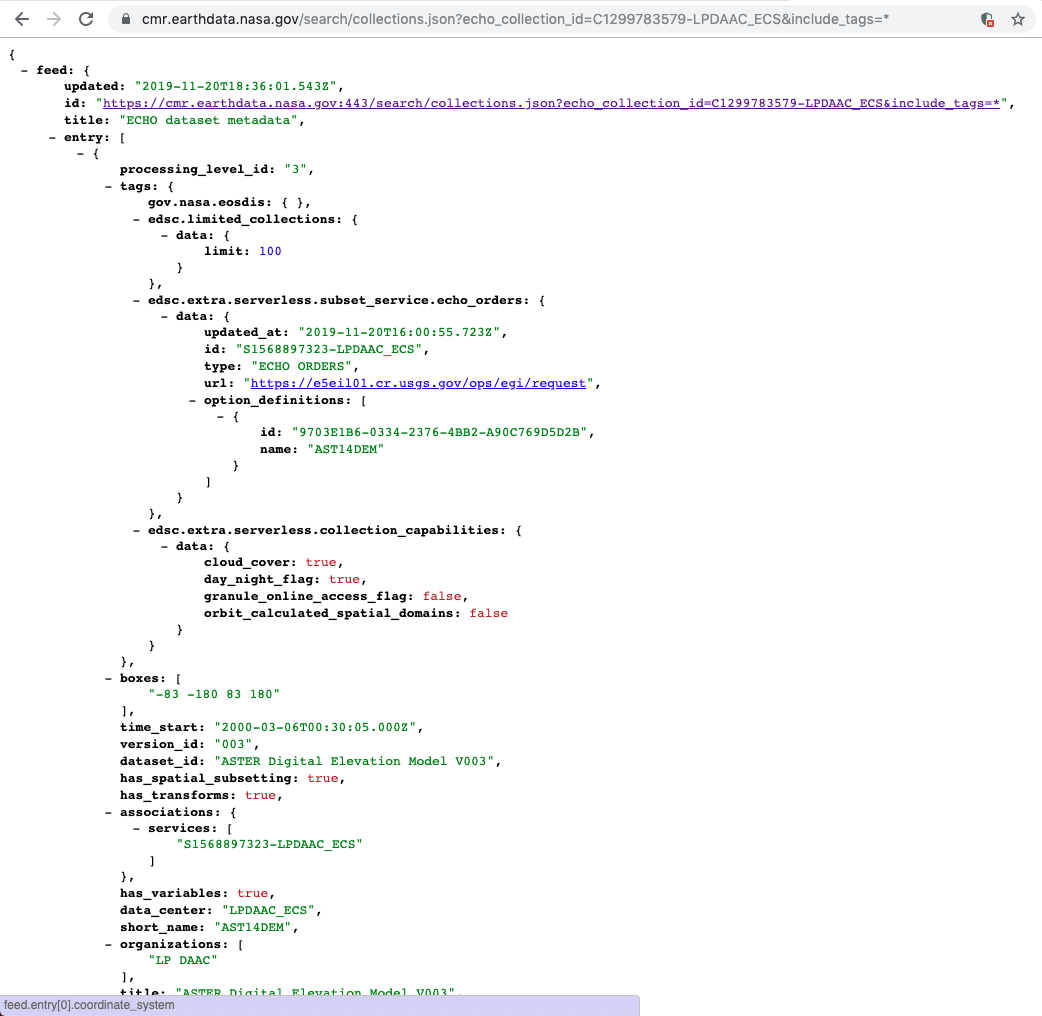
Task: Collapse the services array
Action: pyautogui.click(x=137, y=828)
